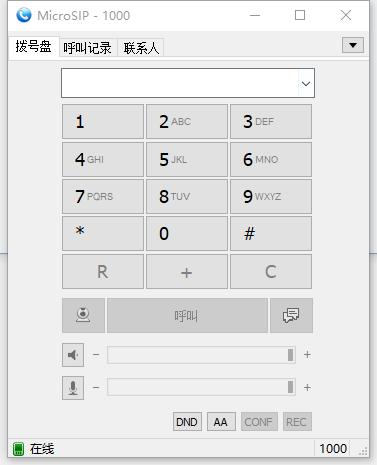Switch to the 联系人 tab
This screenshot has height=465, width=377.
[x=141, y=48]
